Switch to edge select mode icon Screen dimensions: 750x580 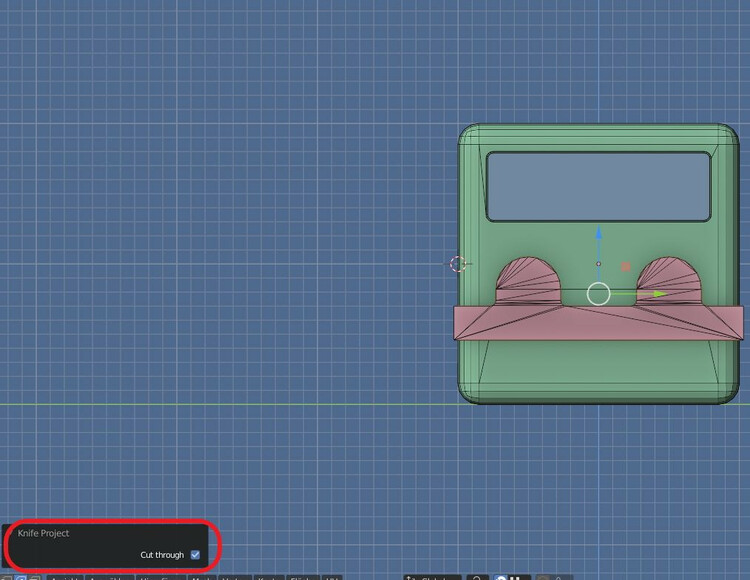(21, 577)
